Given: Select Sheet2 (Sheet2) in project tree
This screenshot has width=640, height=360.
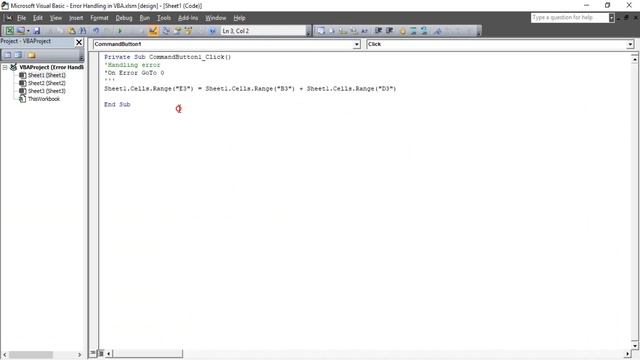Looking at the screenshot, I should [x=47, y=83].
